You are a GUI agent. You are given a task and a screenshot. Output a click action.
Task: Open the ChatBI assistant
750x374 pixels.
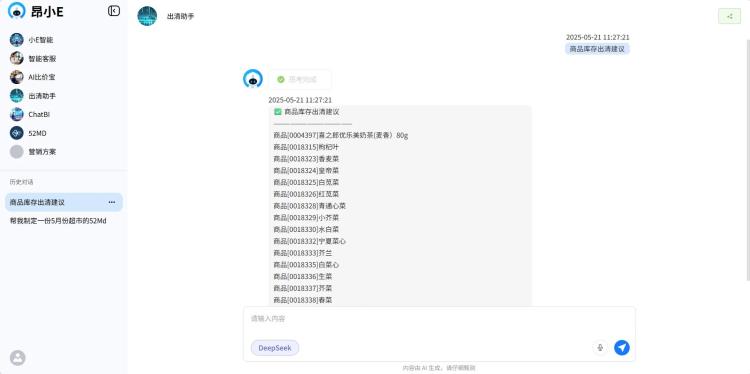point(30,114)
